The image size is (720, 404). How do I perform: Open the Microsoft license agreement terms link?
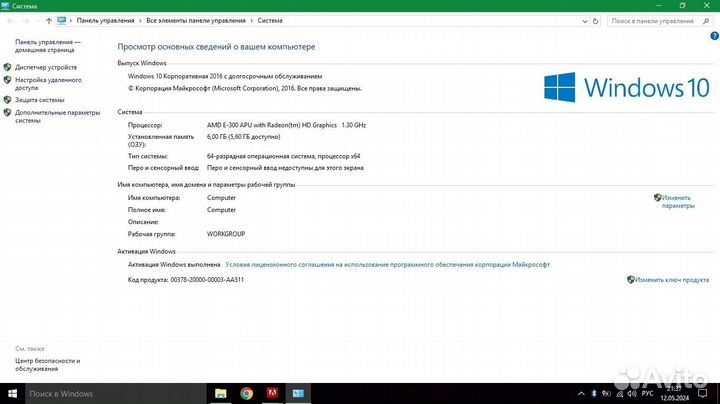[387, 264]
